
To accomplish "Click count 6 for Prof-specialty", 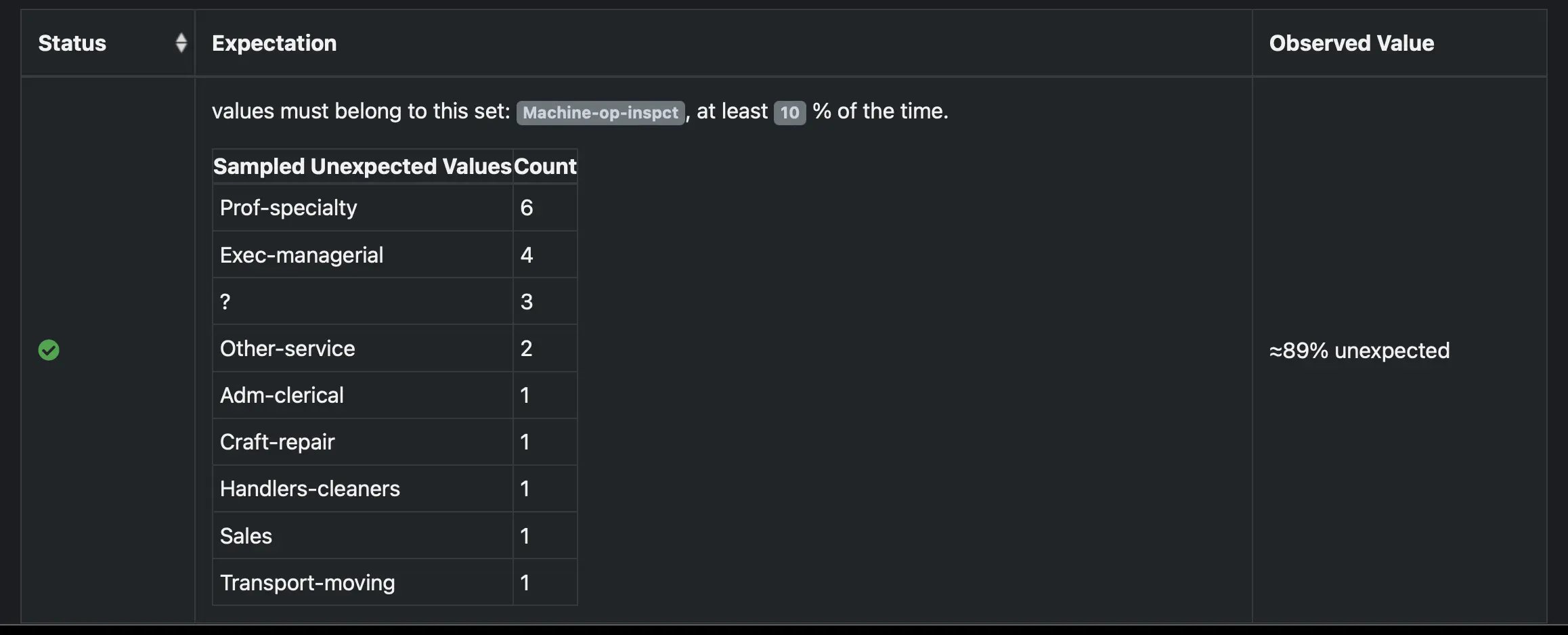I will (x=527, y=208).
